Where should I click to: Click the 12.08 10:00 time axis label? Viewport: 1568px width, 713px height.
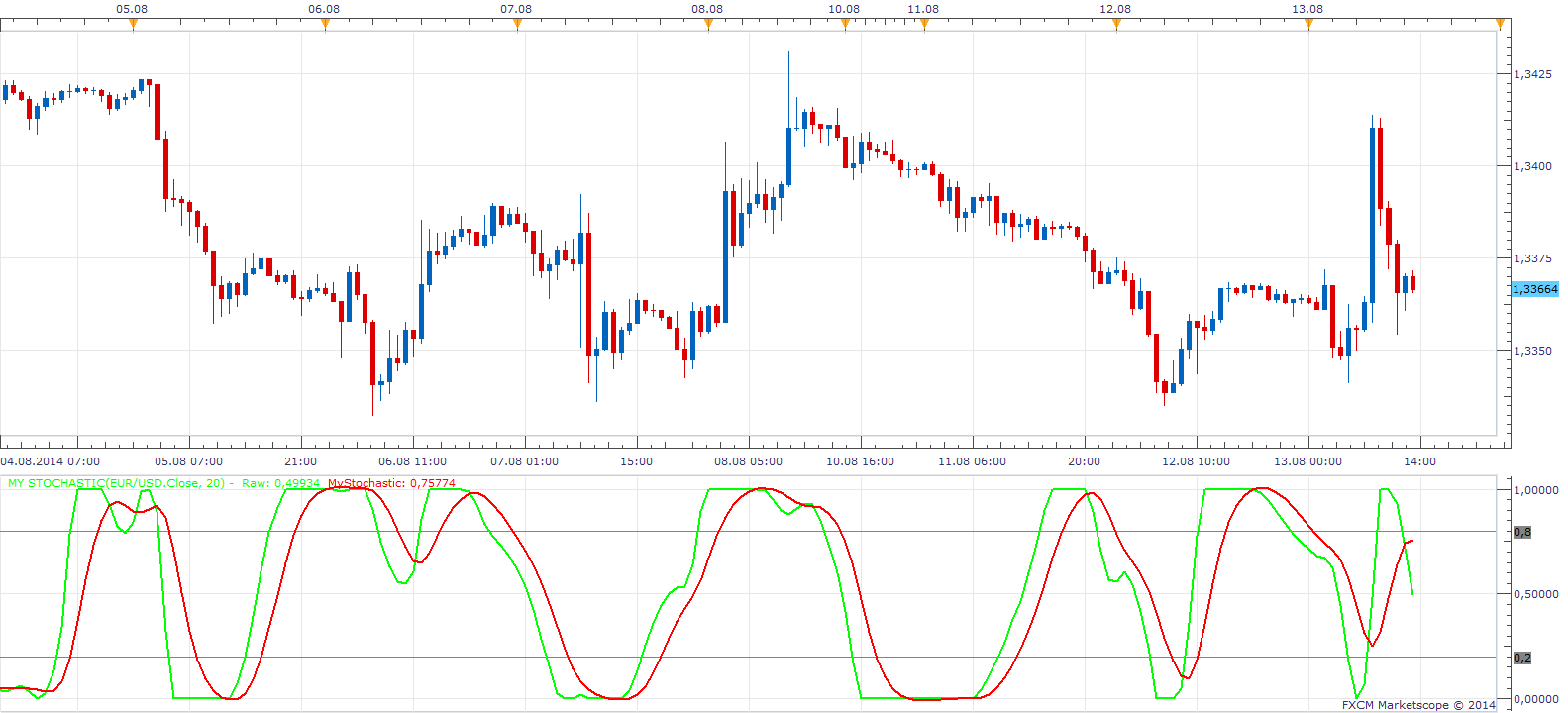point(1197,461)
